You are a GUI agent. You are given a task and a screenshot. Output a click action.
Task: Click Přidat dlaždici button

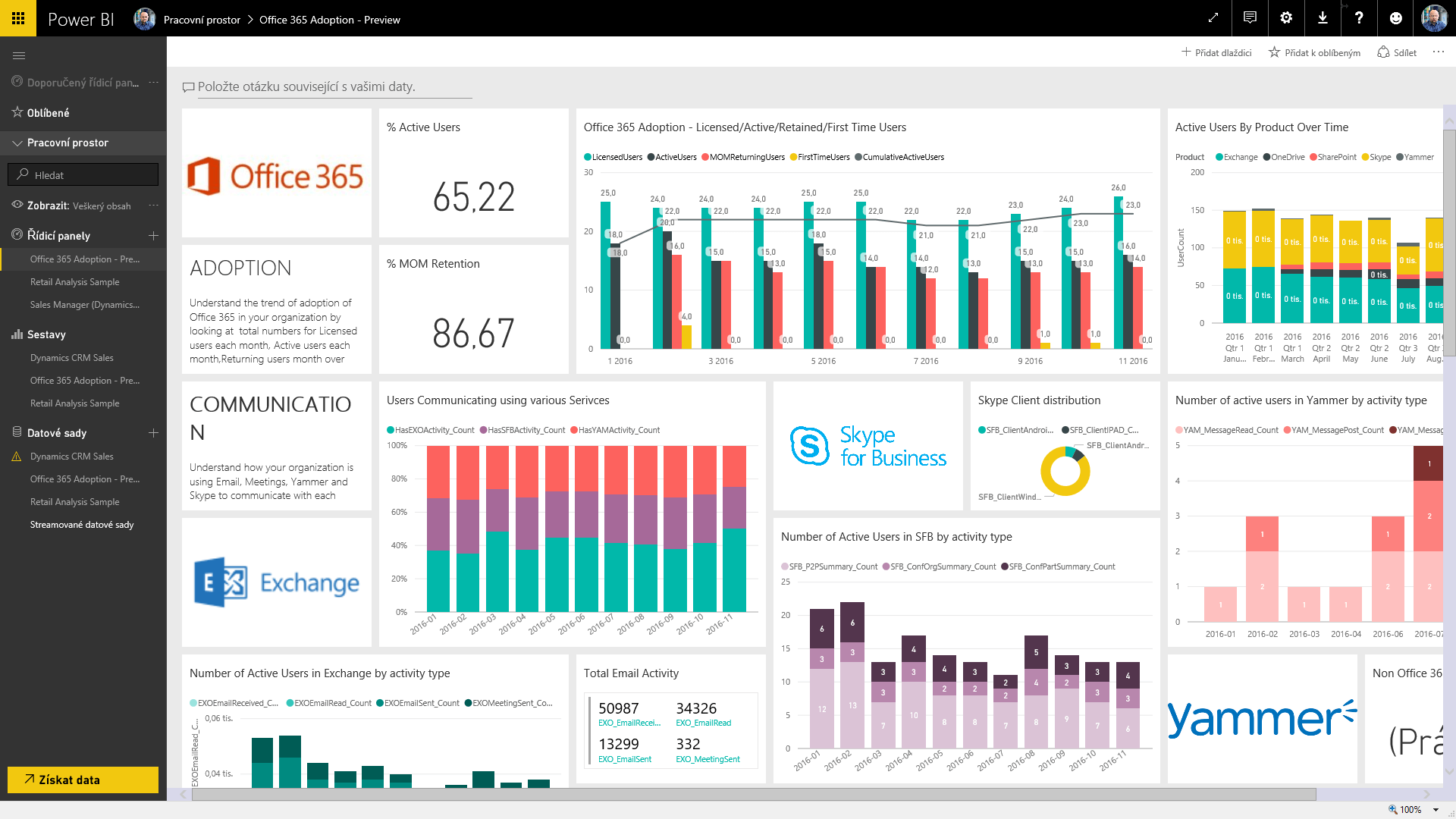1216,52
